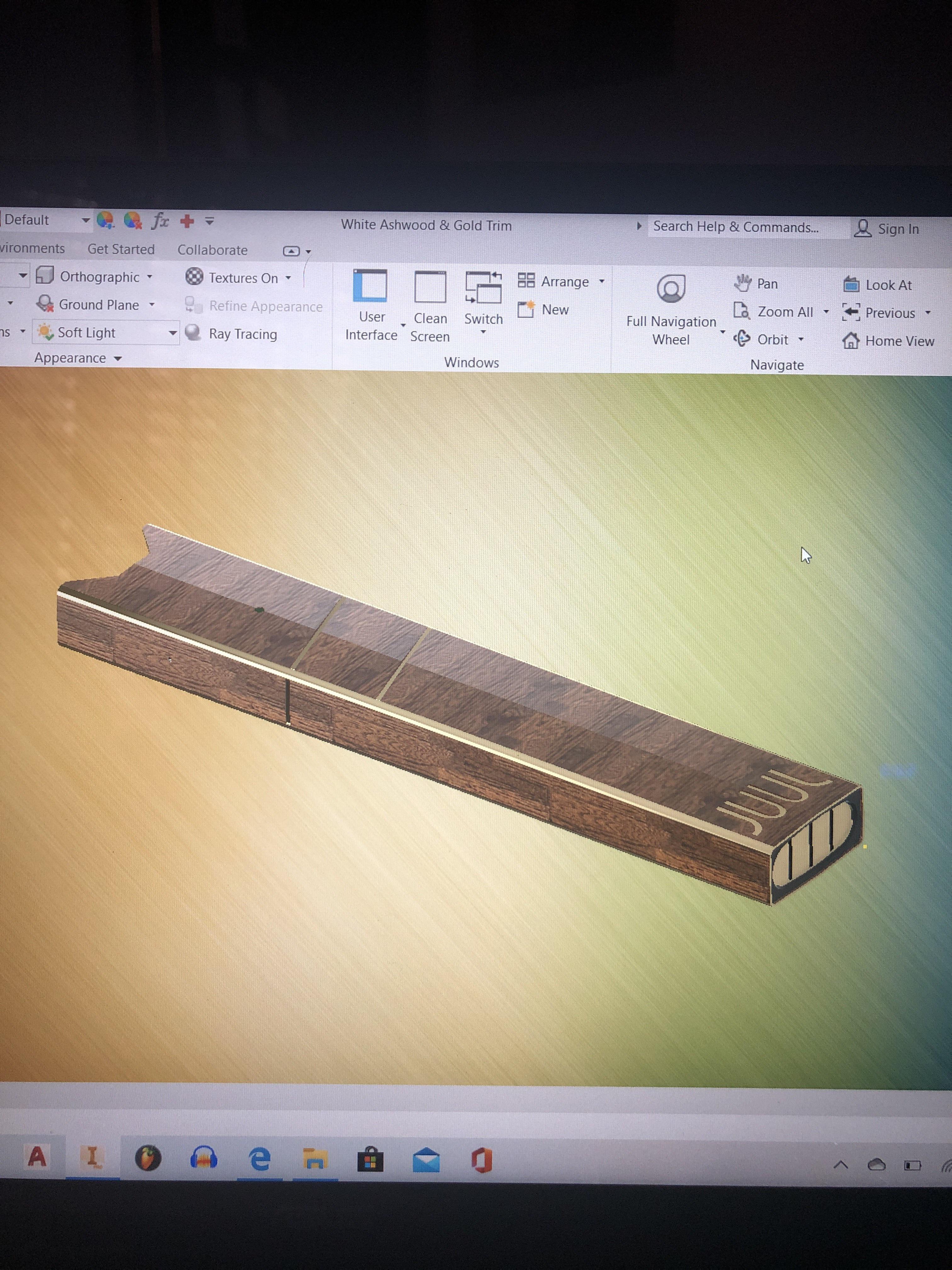Click the Pan hand icon

pos(743,283)
